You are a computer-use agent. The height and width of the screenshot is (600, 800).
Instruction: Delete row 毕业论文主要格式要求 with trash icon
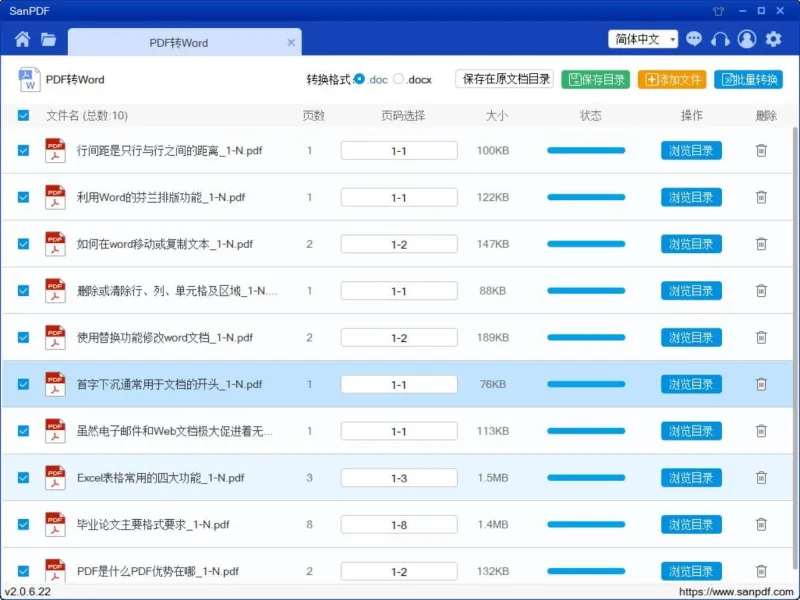(761, 524)
